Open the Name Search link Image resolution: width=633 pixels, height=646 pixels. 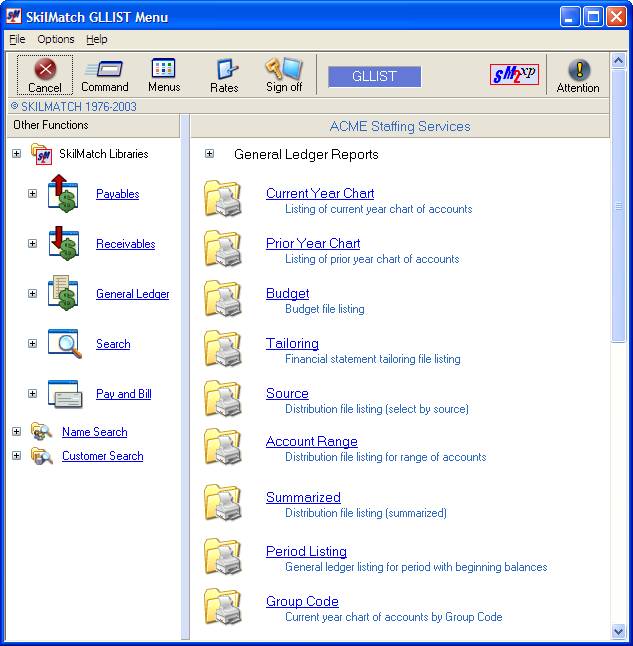(95, 432)
